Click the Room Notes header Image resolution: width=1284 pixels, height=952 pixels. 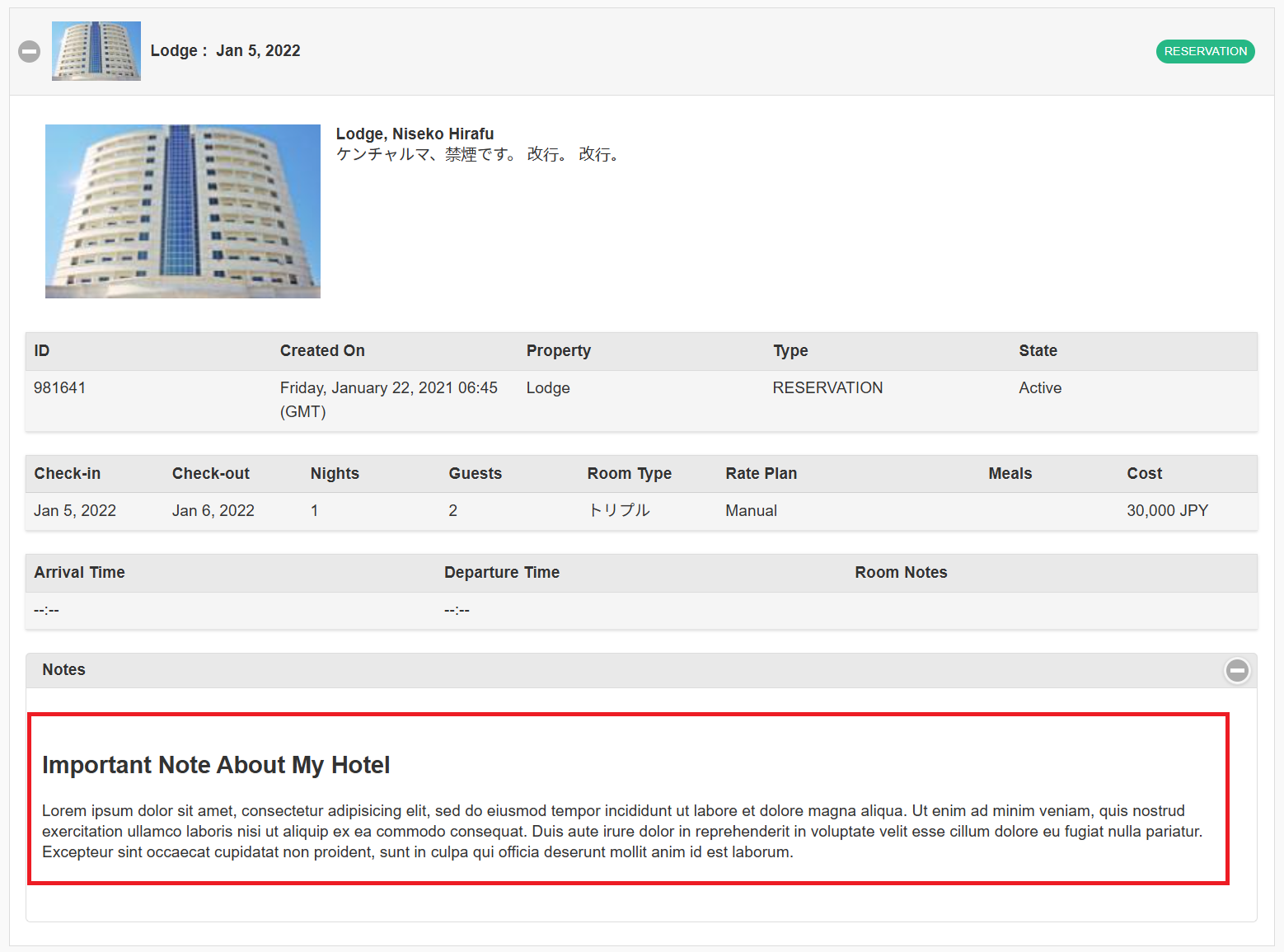point(901,573)
